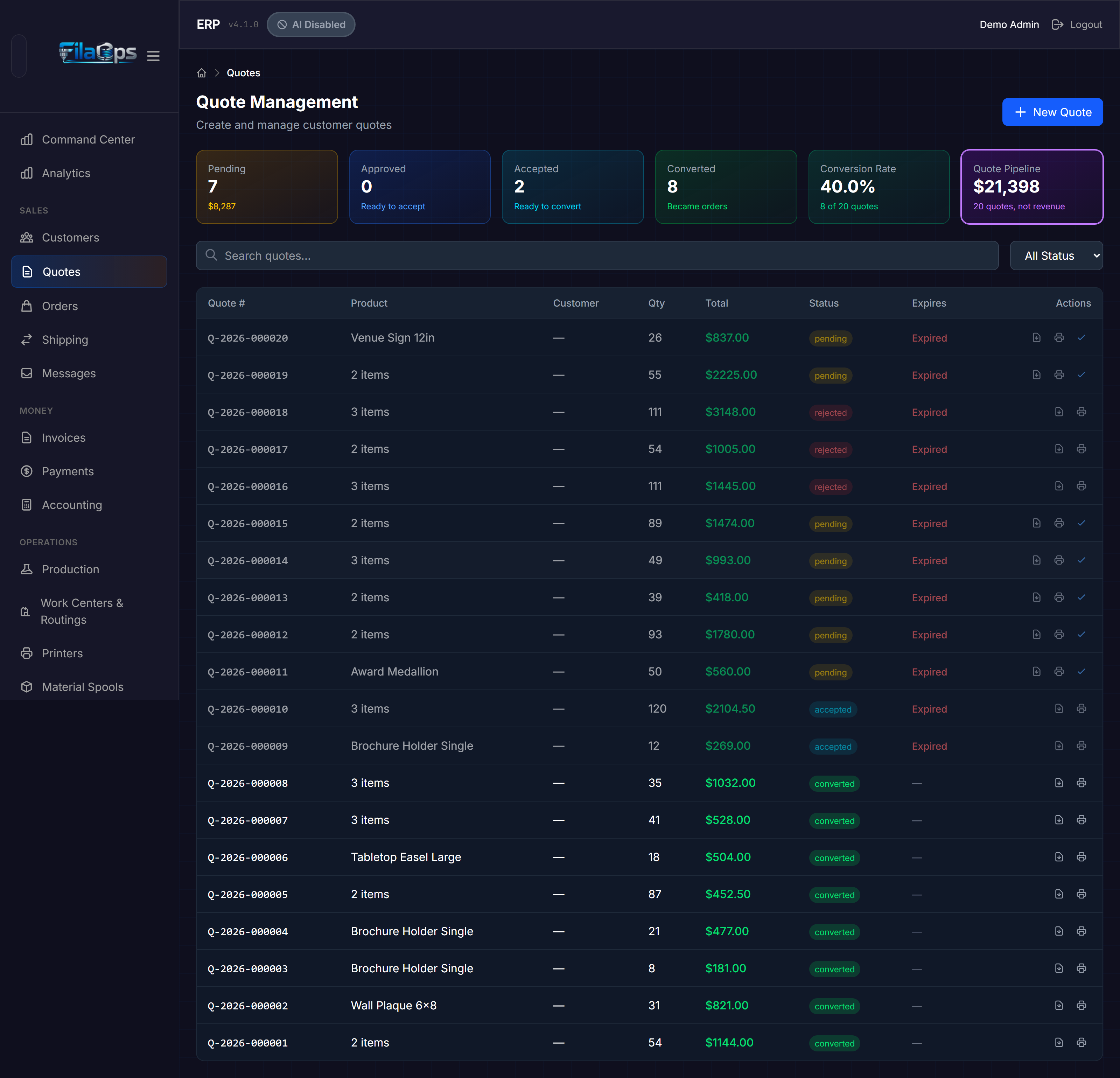Print quote Q-2026-000003
The image size is (1120, 1078).
(x=1081, y=969)
